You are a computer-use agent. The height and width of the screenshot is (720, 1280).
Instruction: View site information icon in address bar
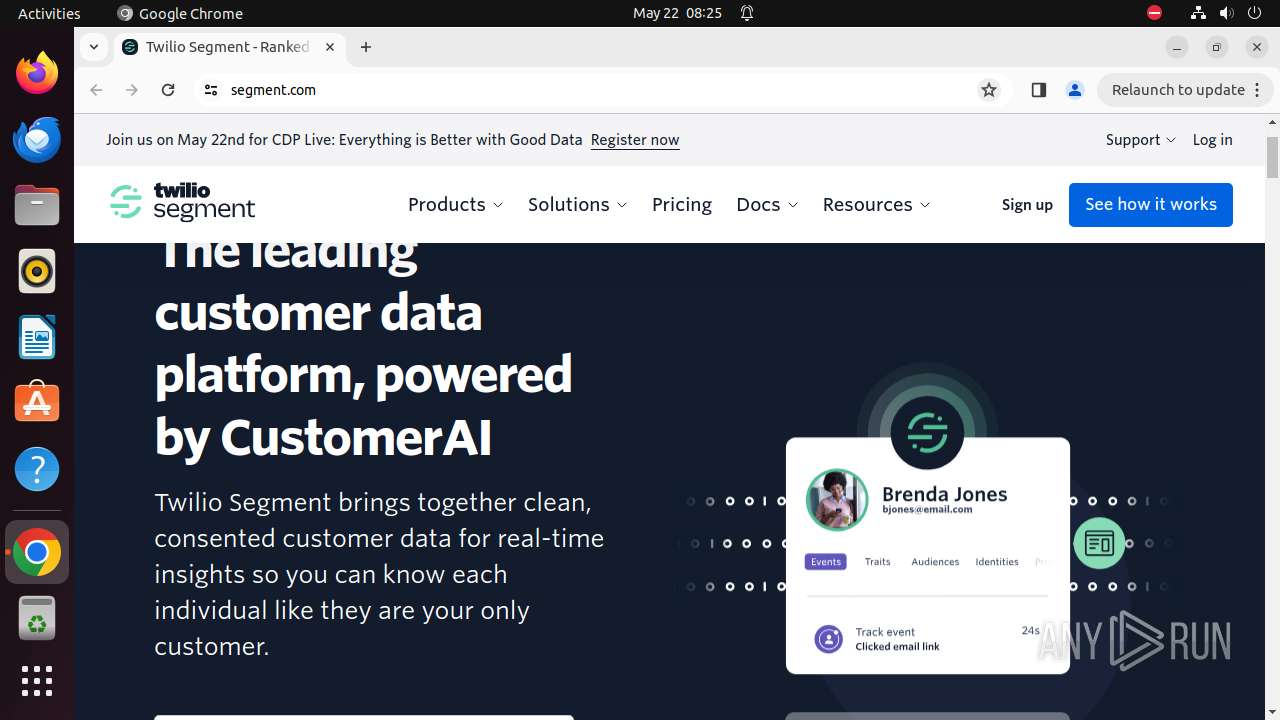click(x=210, y=90)
